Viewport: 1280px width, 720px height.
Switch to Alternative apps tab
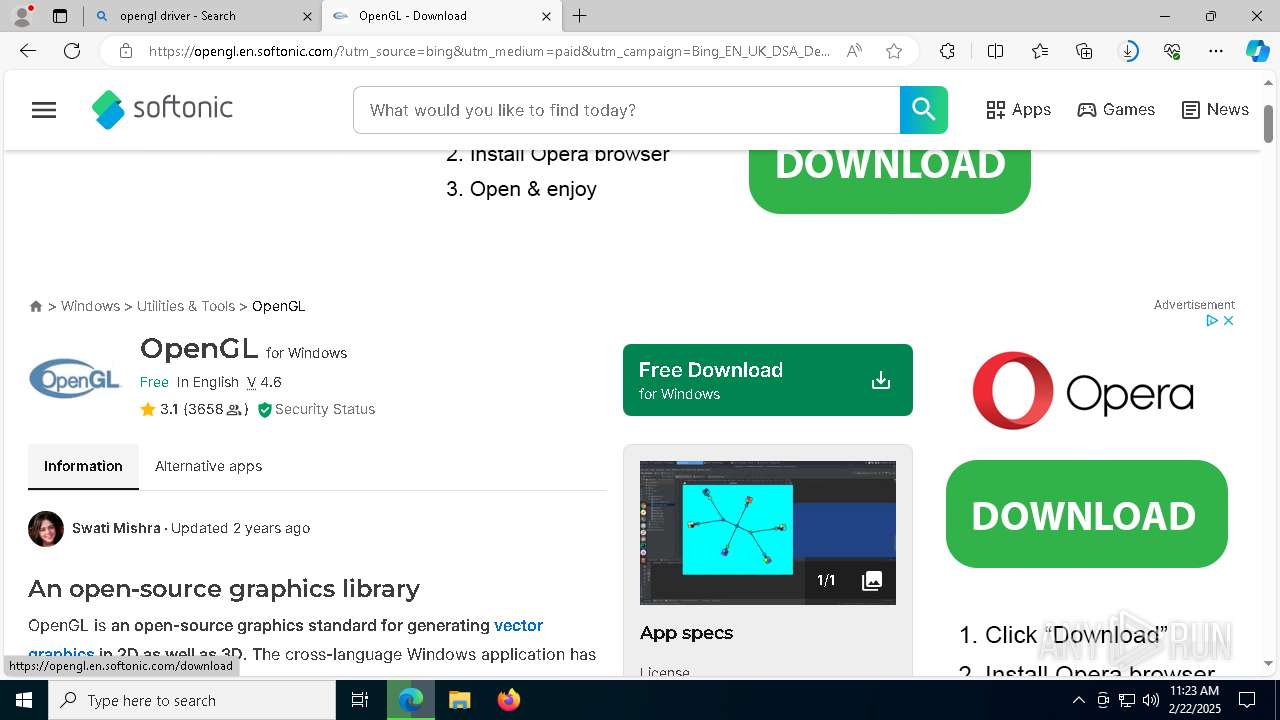pos(208,466)
